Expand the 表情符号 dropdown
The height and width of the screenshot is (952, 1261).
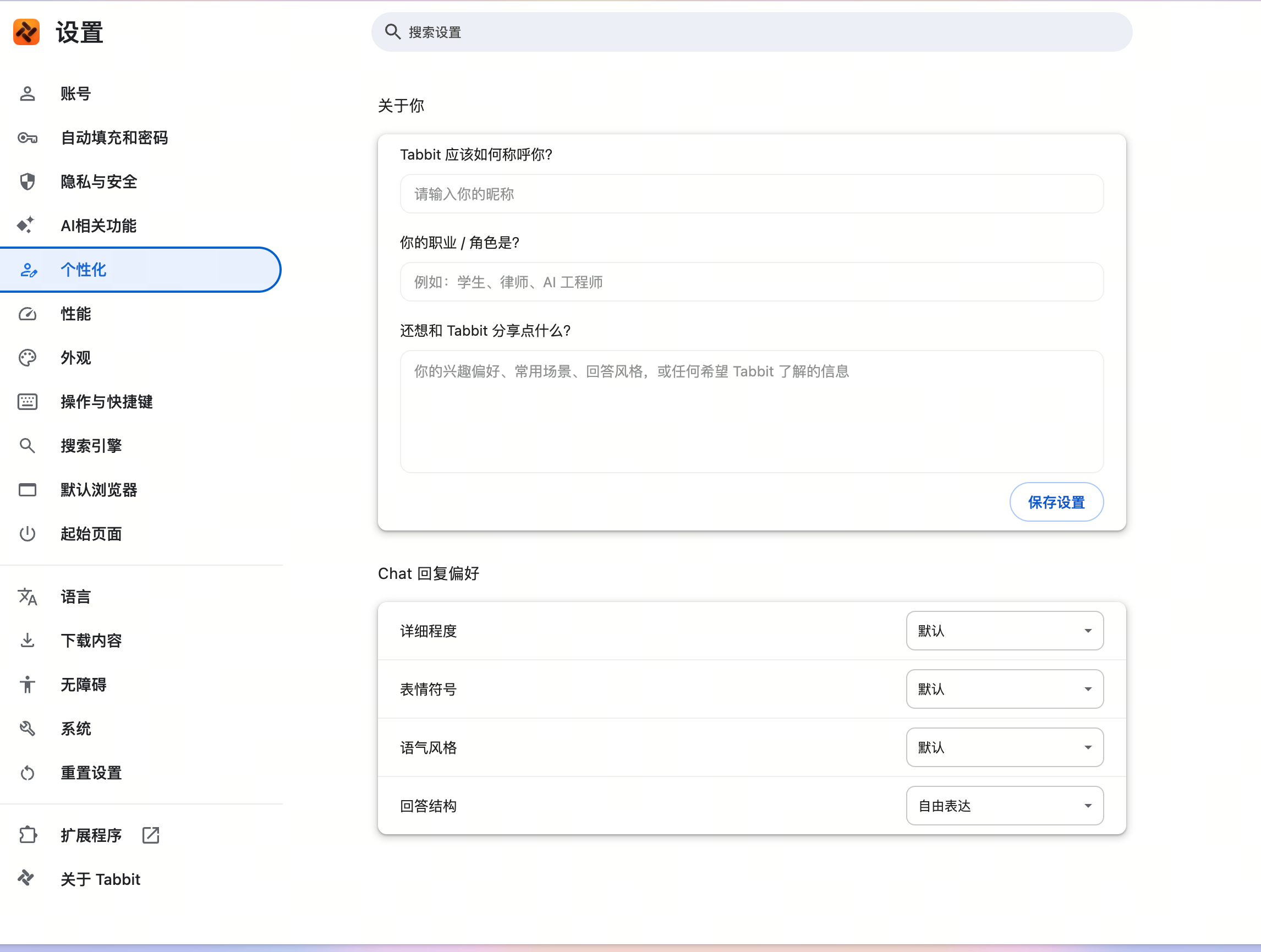pyautogui.click(x=1005, y=688)
